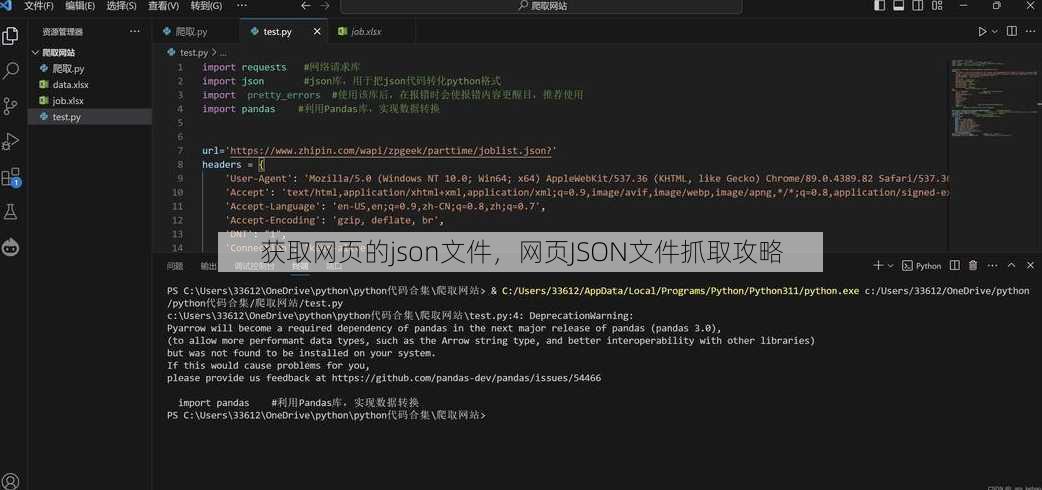Expand the overflow menu ellipsis in menu bar
The image size is (1042, 490).
(242, 5)
